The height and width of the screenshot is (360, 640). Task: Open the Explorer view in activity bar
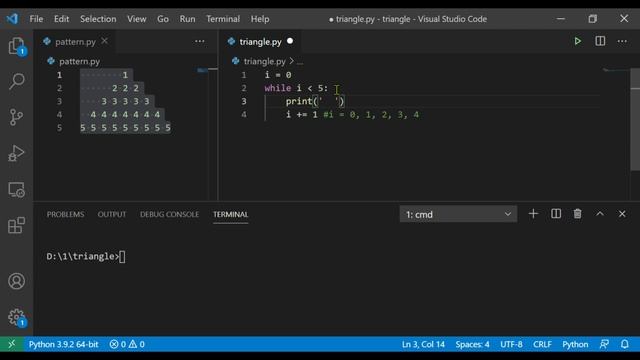click(x=16, y=46)
